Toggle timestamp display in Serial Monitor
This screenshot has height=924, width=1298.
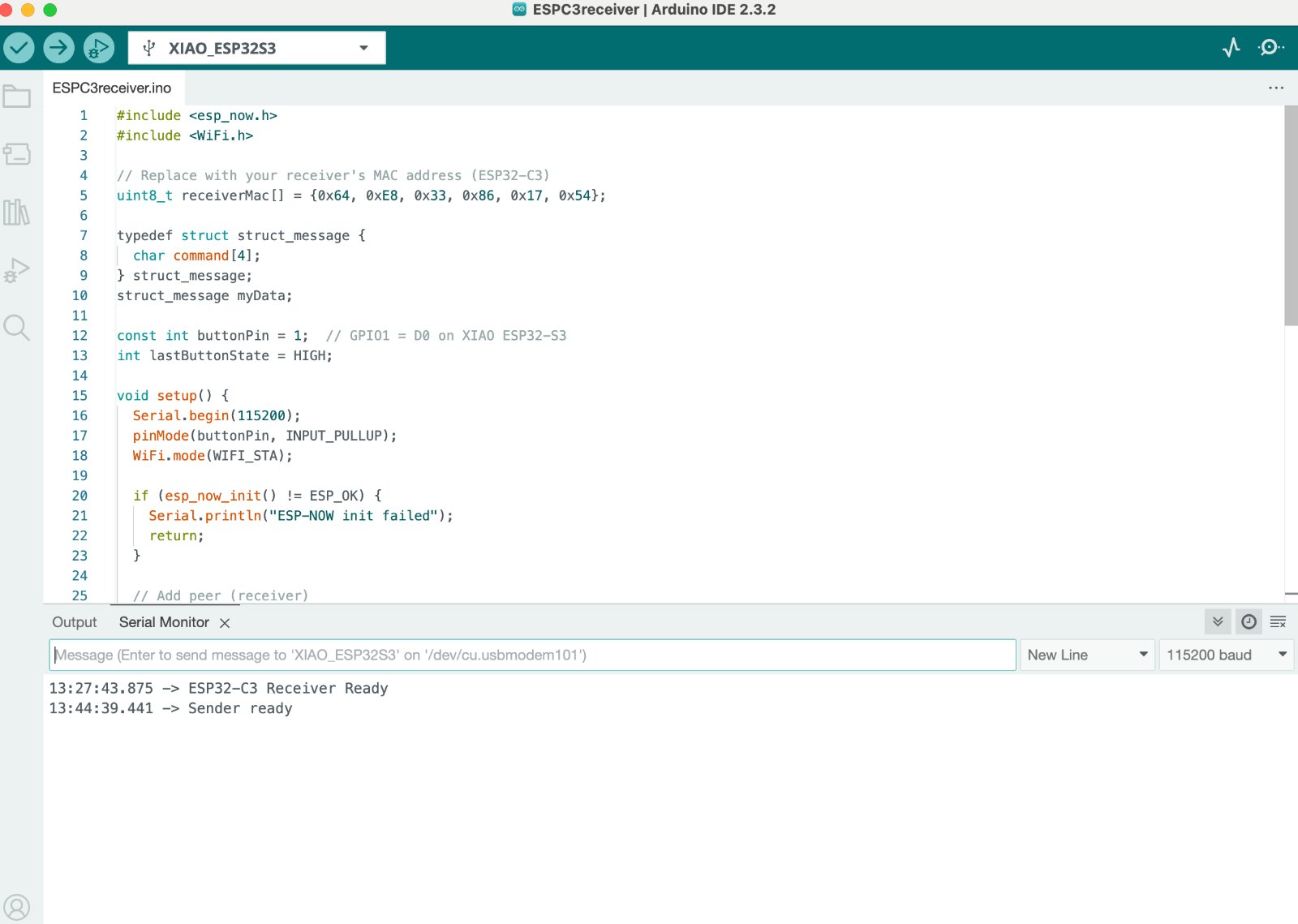click(1249, 622)
